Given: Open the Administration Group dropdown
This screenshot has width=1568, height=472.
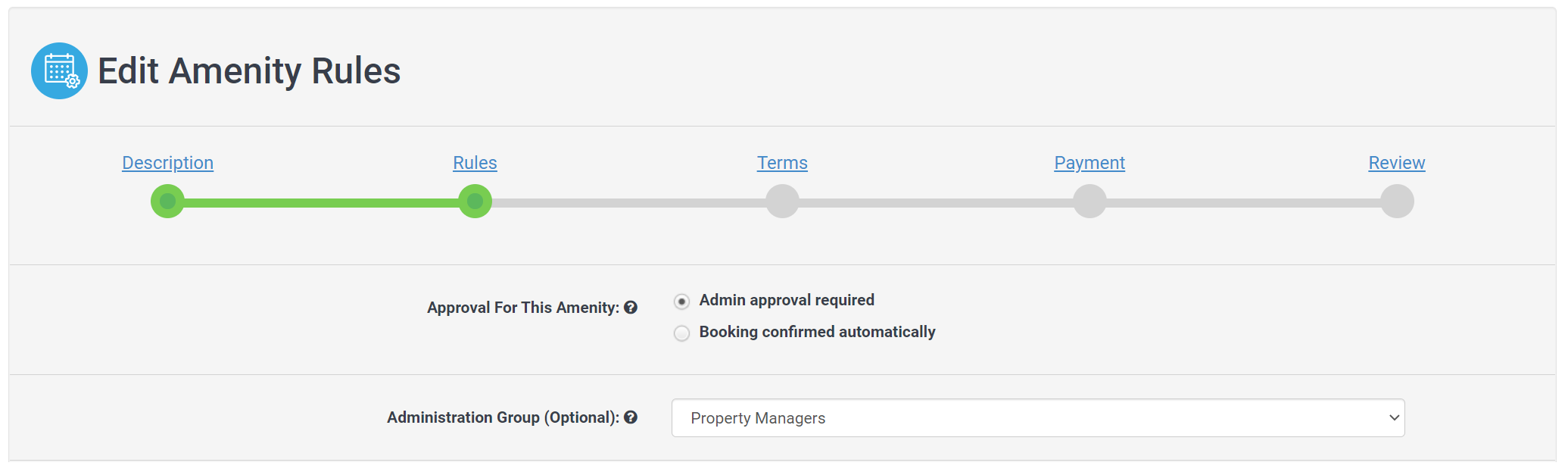Looking at the screenshot, I should [x=1037, y=418].
